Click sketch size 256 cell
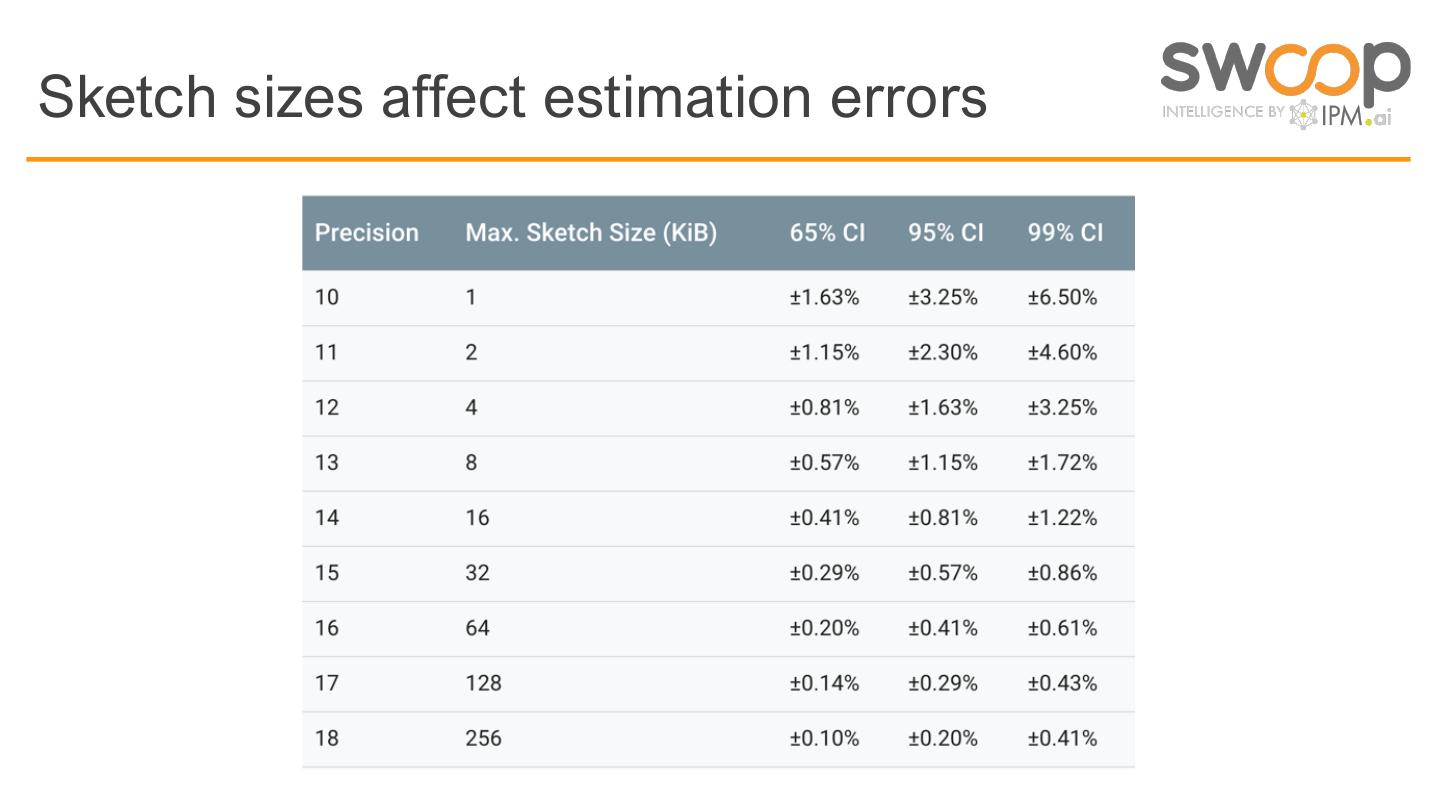The height and width of the screenshot is (811, 1440). (x=483, y=738)
